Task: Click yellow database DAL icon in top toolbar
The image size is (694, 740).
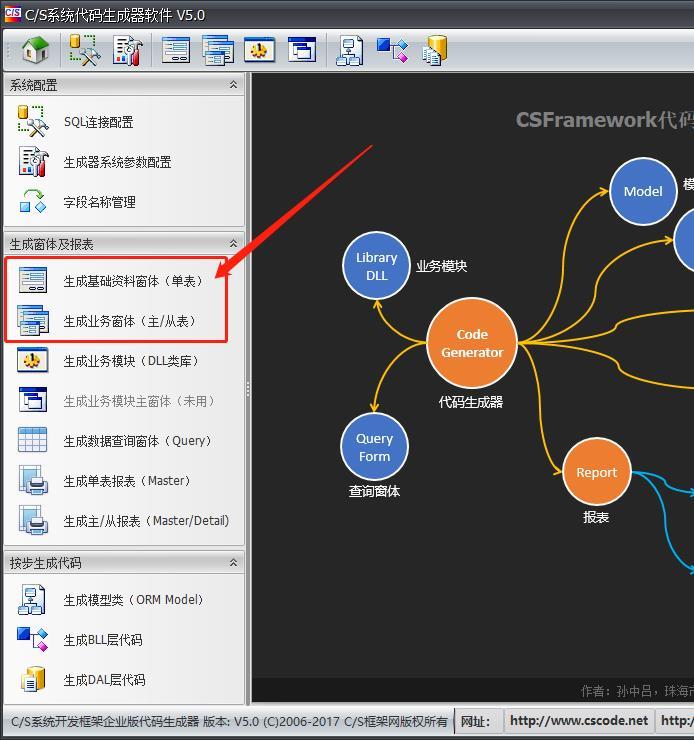Action: 434,50
